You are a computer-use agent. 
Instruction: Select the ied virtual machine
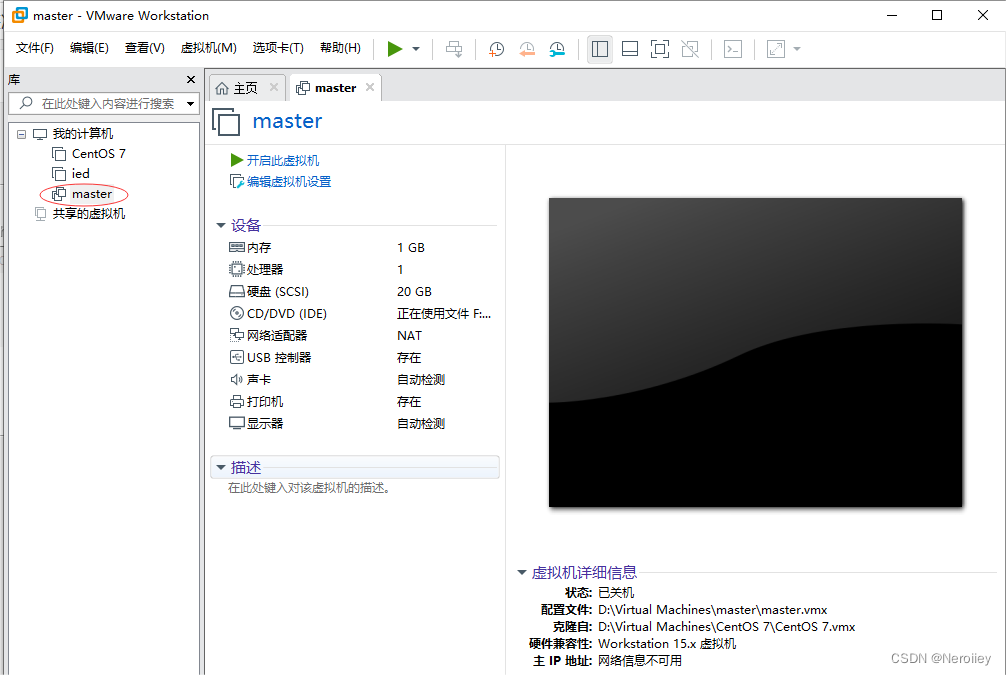[80, 174]
